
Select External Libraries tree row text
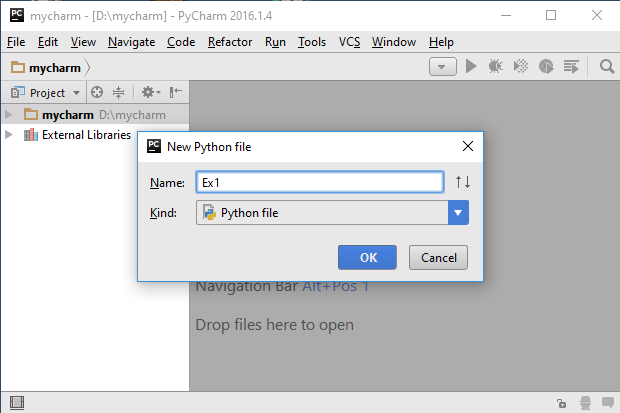coord(86,135)
